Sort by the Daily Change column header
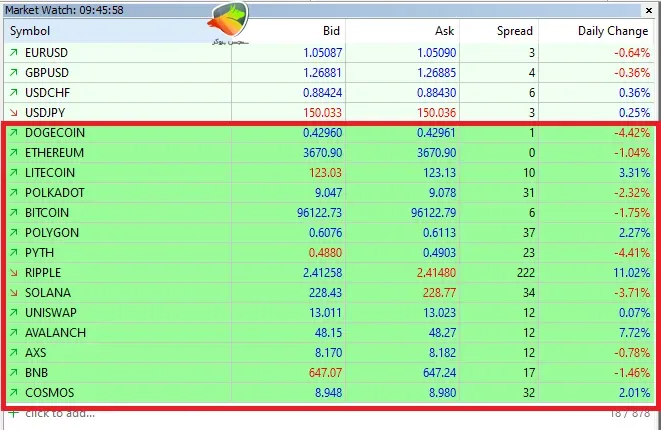Image resolution: width=661 pixels, height=430 pixels. tap(596, 31)
